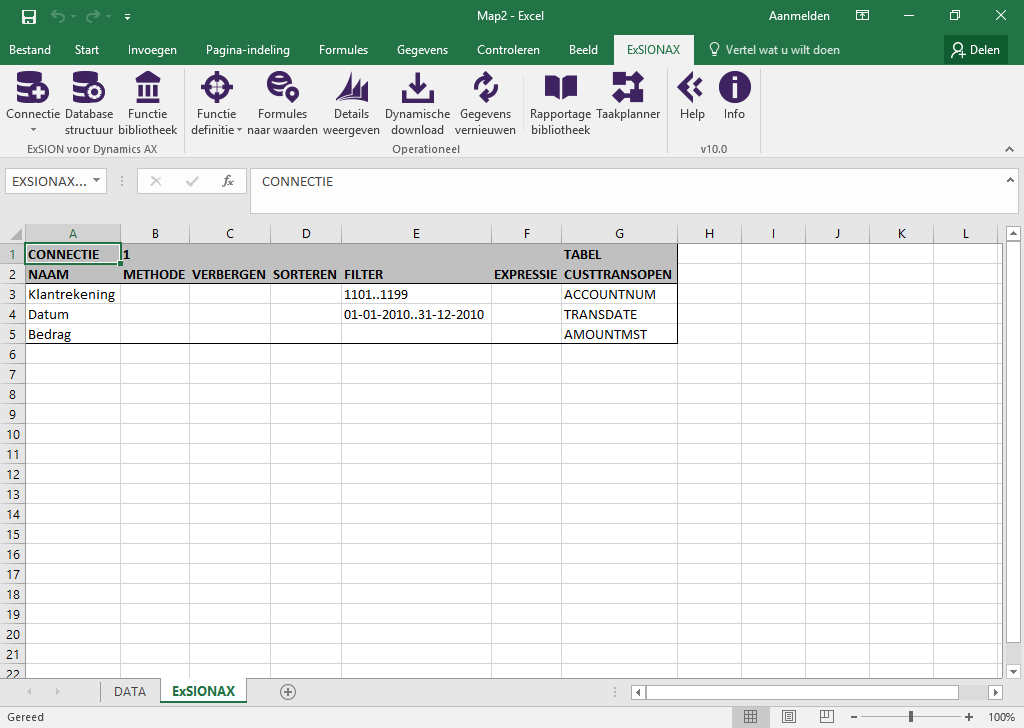Click the select-all corner triangle
This screenshot has width=1024, height=728.
tap(14, 234)
